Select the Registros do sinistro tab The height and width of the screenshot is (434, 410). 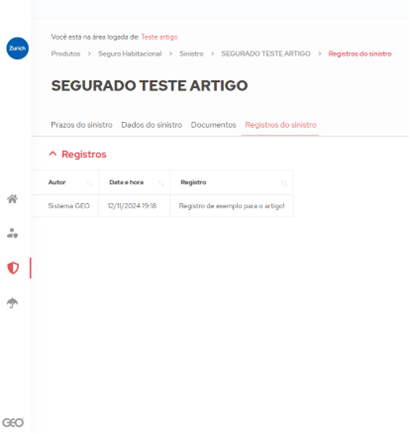point(281,125)
